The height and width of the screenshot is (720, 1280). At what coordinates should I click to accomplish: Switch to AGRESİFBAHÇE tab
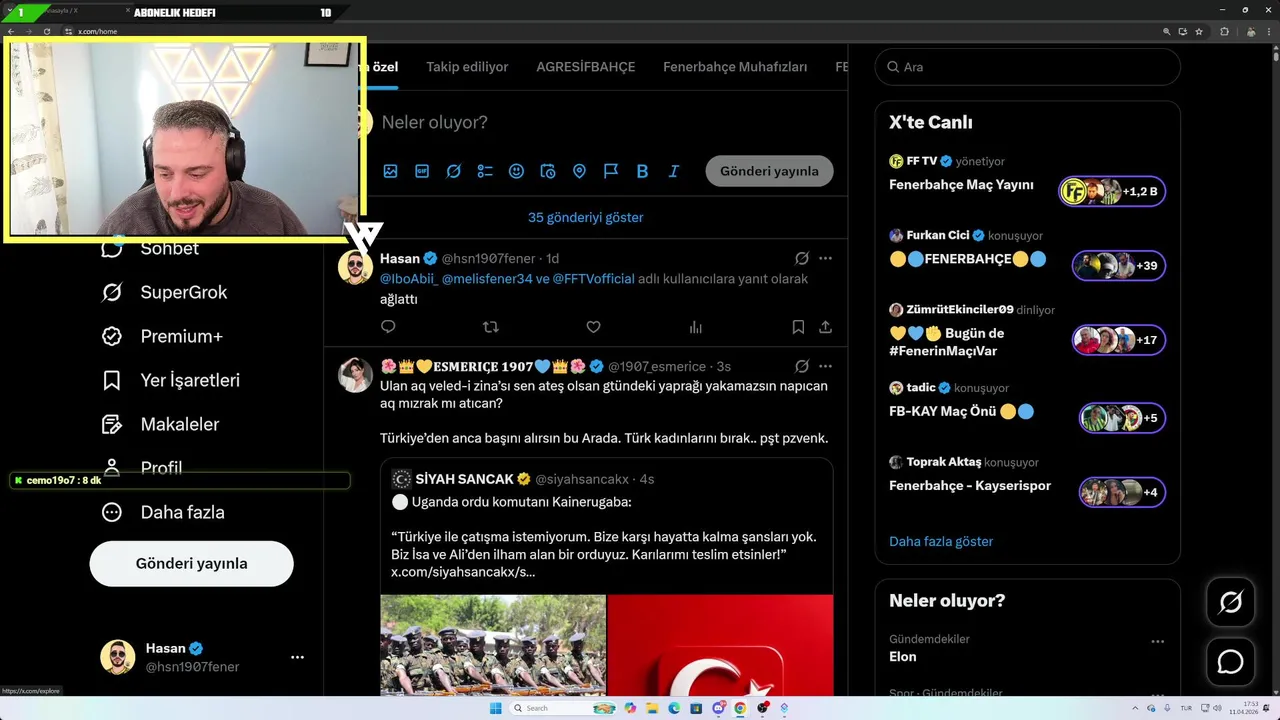pos(586,67)
